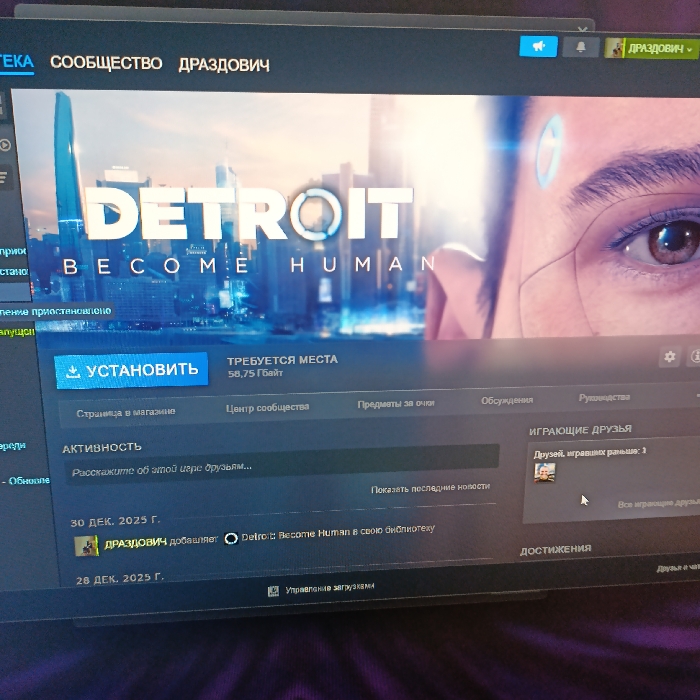Click the Detroit game icon in activity feed
Image resolution: width=700 pixels, height=700 pixels.
(x=231, y=539)
